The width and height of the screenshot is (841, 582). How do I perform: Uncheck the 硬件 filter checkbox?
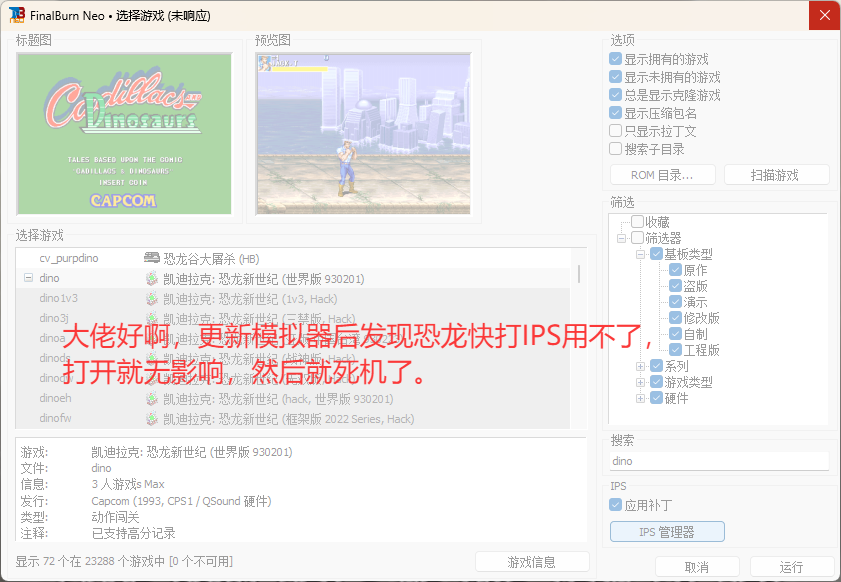(656, 399)
